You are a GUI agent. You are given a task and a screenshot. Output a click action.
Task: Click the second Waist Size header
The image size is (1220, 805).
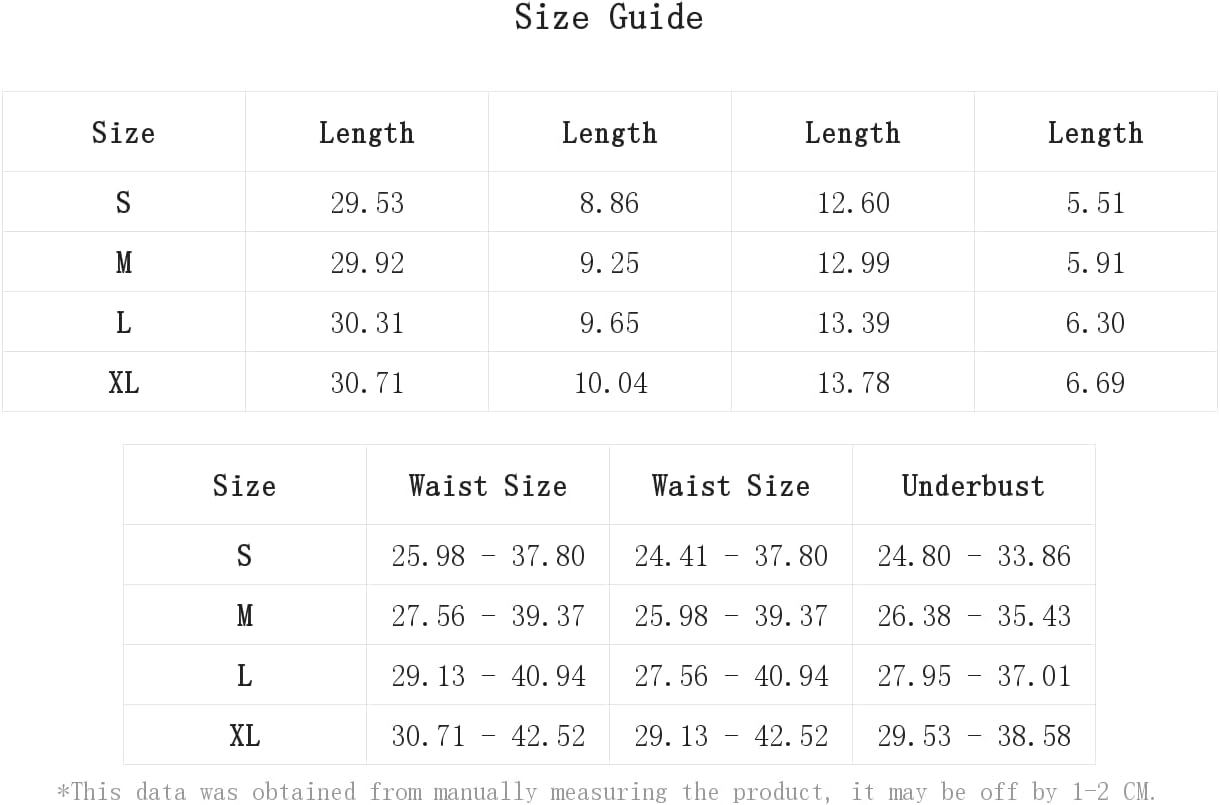[x=730, y=486]
